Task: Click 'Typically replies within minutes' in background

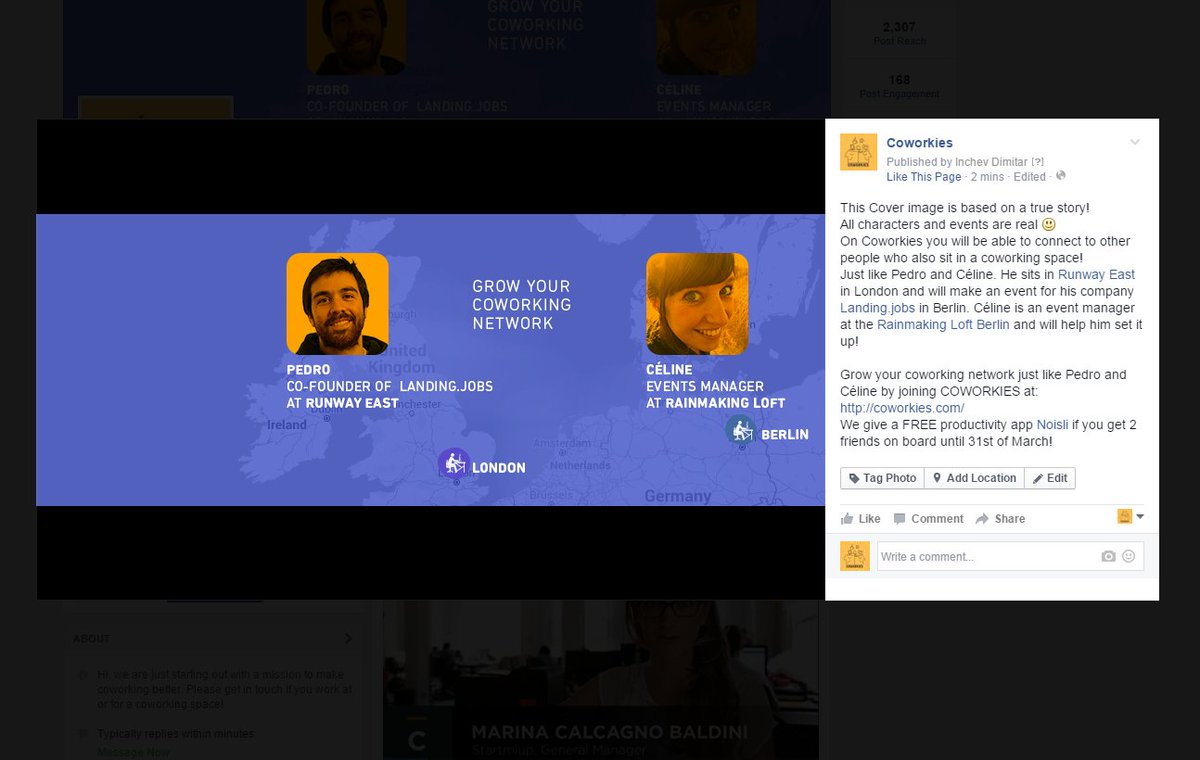Action: [x=175, y=734]
